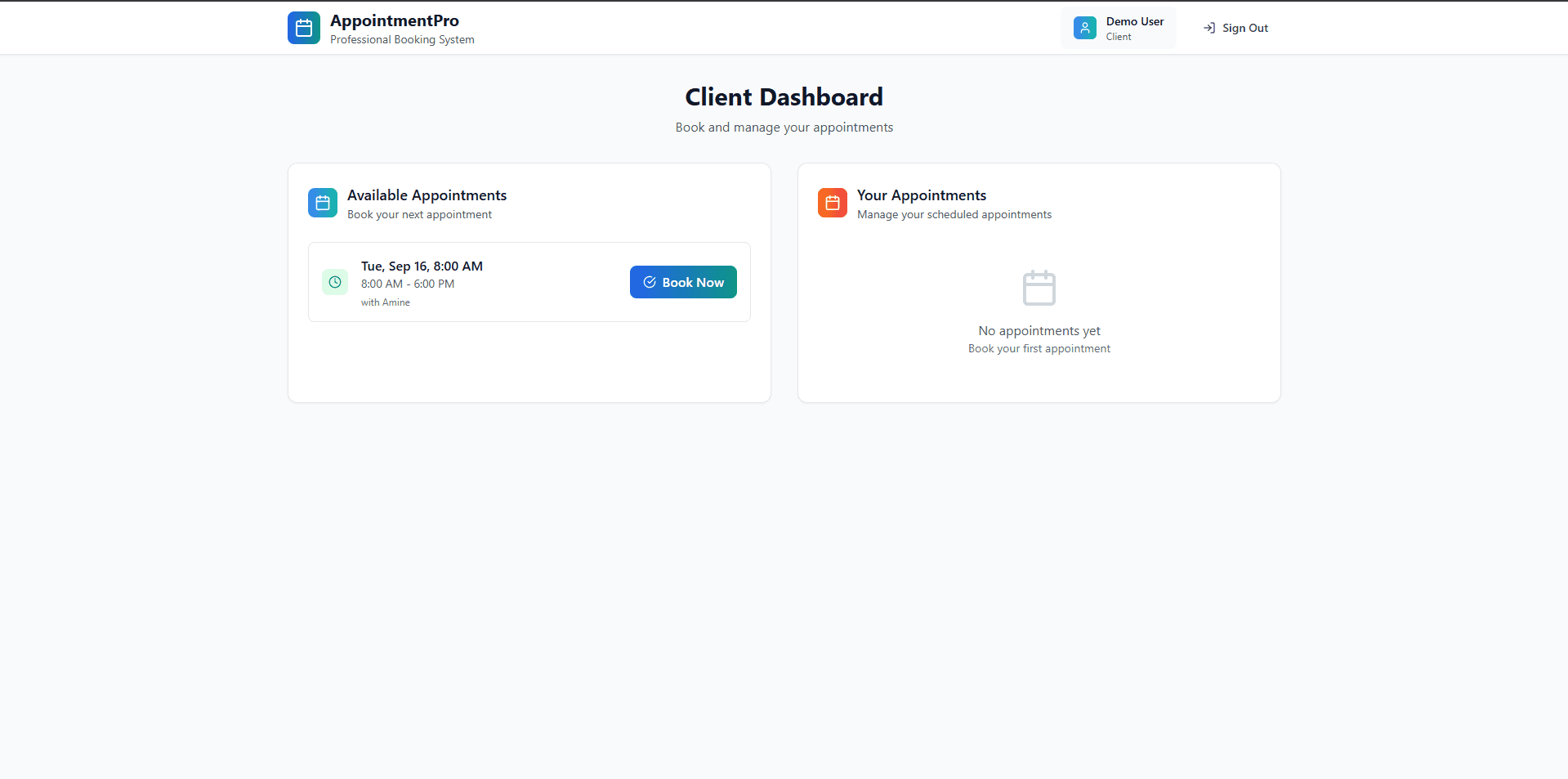Image resolution: width=1568 pixels, height=779 pixels.
Task: Click the green clock icon for Sep 16 slot
Action: 335,282
